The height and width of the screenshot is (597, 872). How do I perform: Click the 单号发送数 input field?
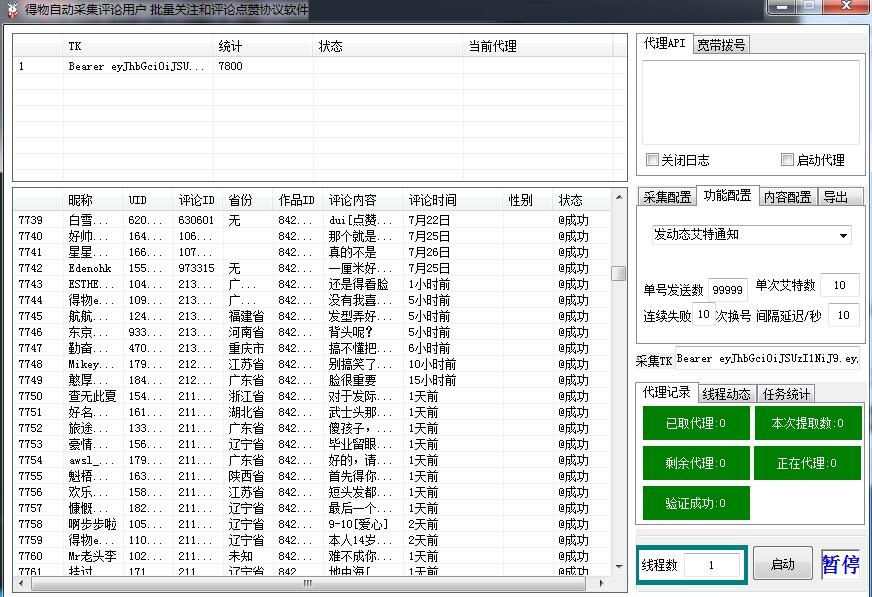727,290
